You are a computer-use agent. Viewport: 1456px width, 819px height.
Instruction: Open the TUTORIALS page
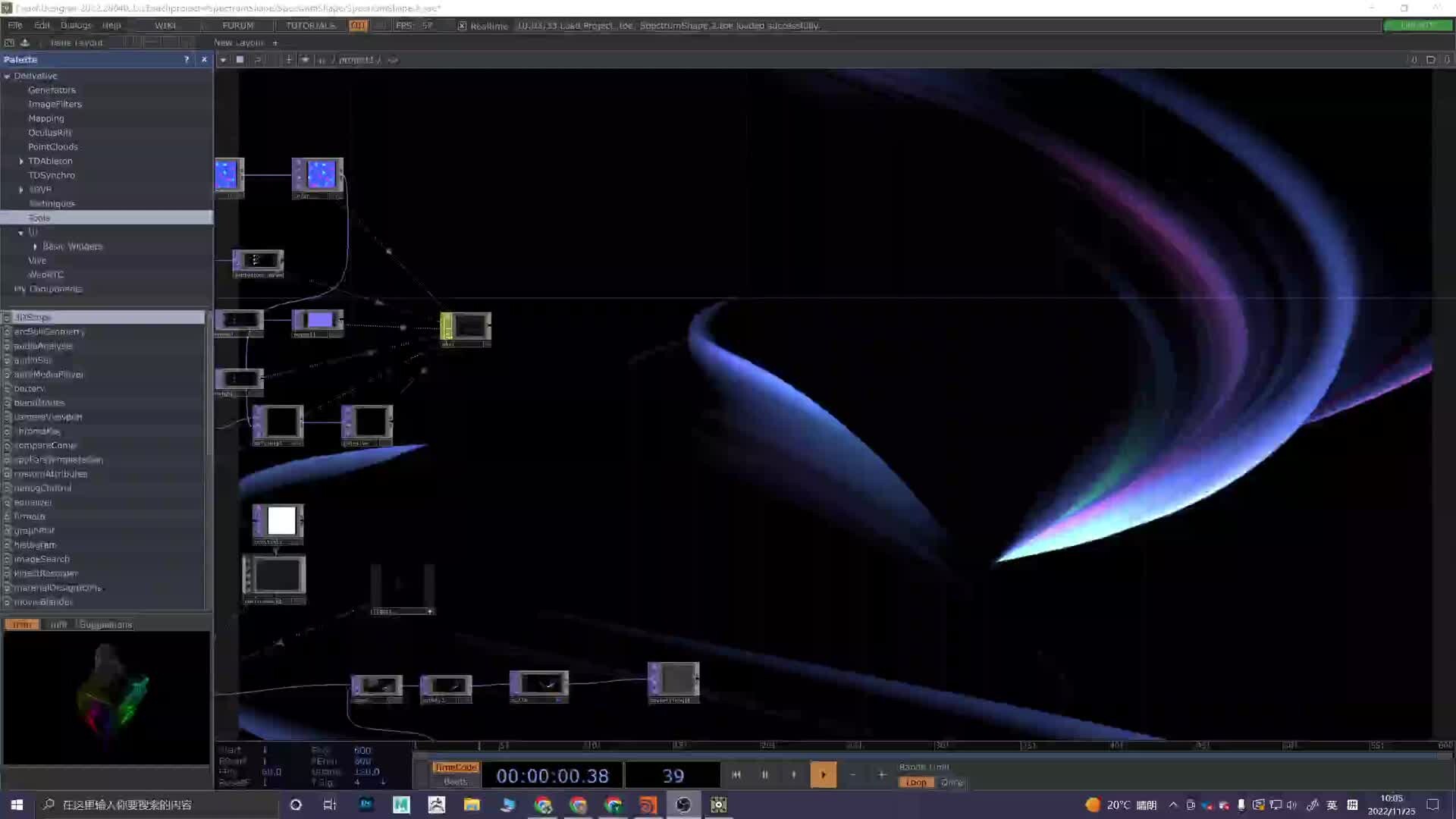click(x=309, y=25)
